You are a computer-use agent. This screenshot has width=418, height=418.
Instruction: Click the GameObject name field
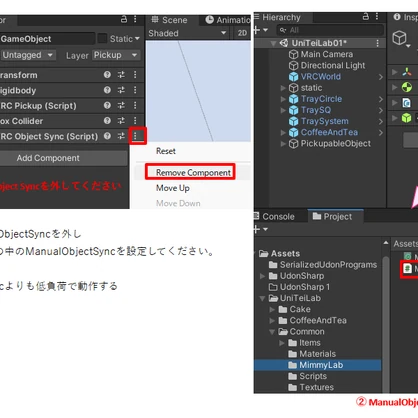pos(47,39)
